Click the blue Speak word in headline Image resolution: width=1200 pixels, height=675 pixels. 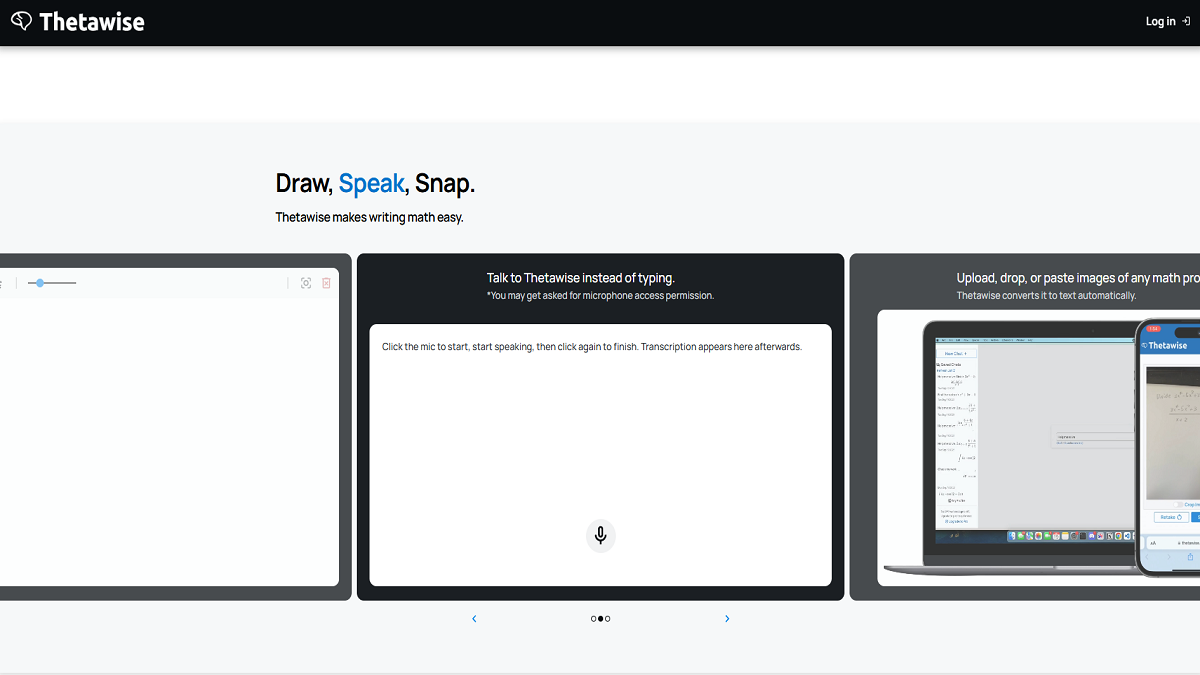[371, 183]
